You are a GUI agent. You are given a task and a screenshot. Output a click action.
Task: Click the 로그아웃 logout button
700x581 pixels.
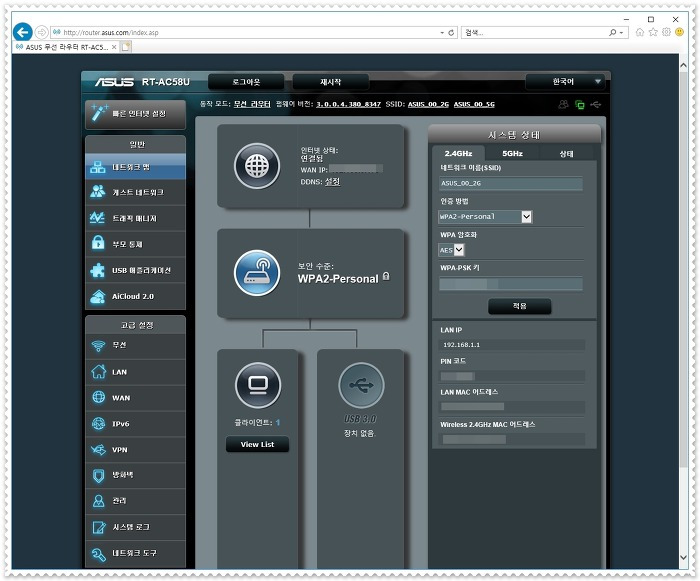246,82
